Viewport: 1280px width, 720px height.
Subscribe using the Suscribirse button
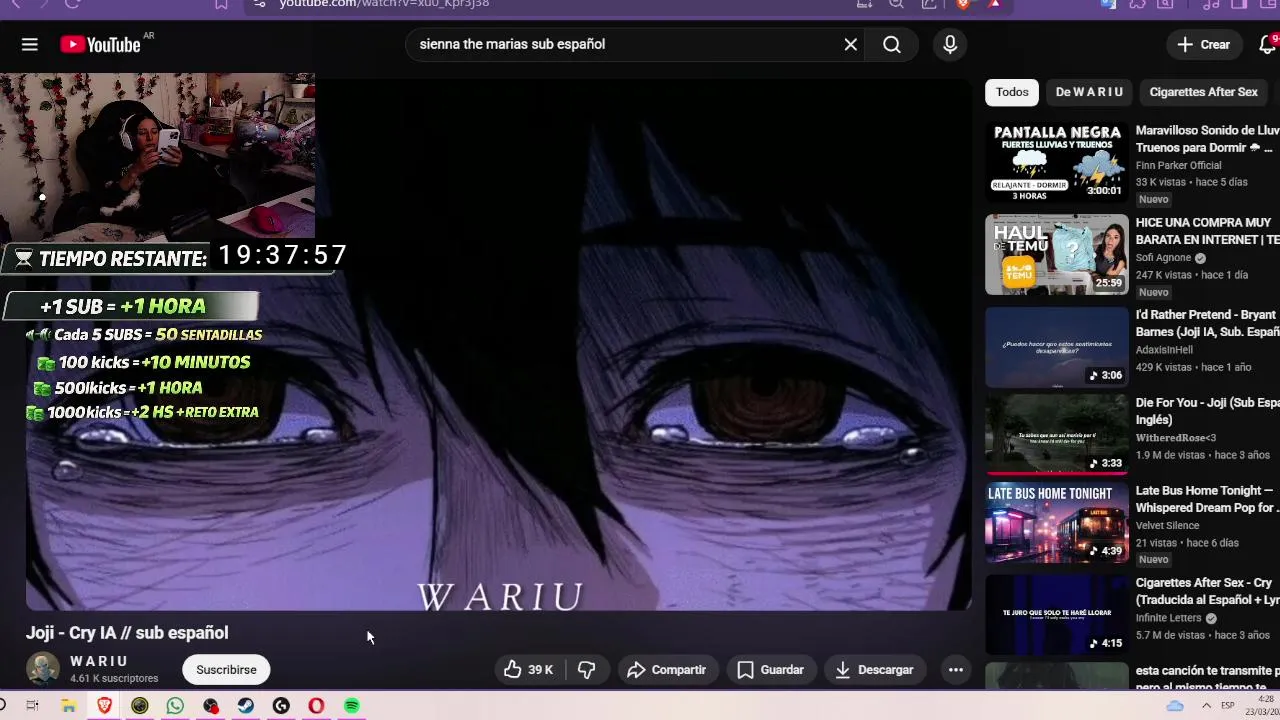[226, 670]
